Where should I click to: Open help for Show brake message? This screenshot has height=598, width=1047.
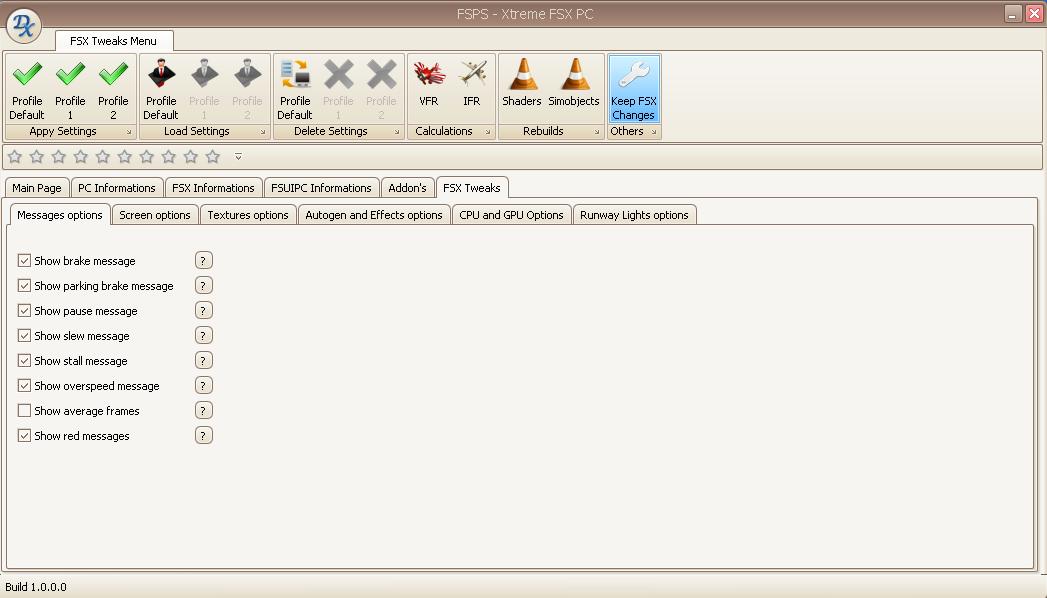click(x=204, y=260)
